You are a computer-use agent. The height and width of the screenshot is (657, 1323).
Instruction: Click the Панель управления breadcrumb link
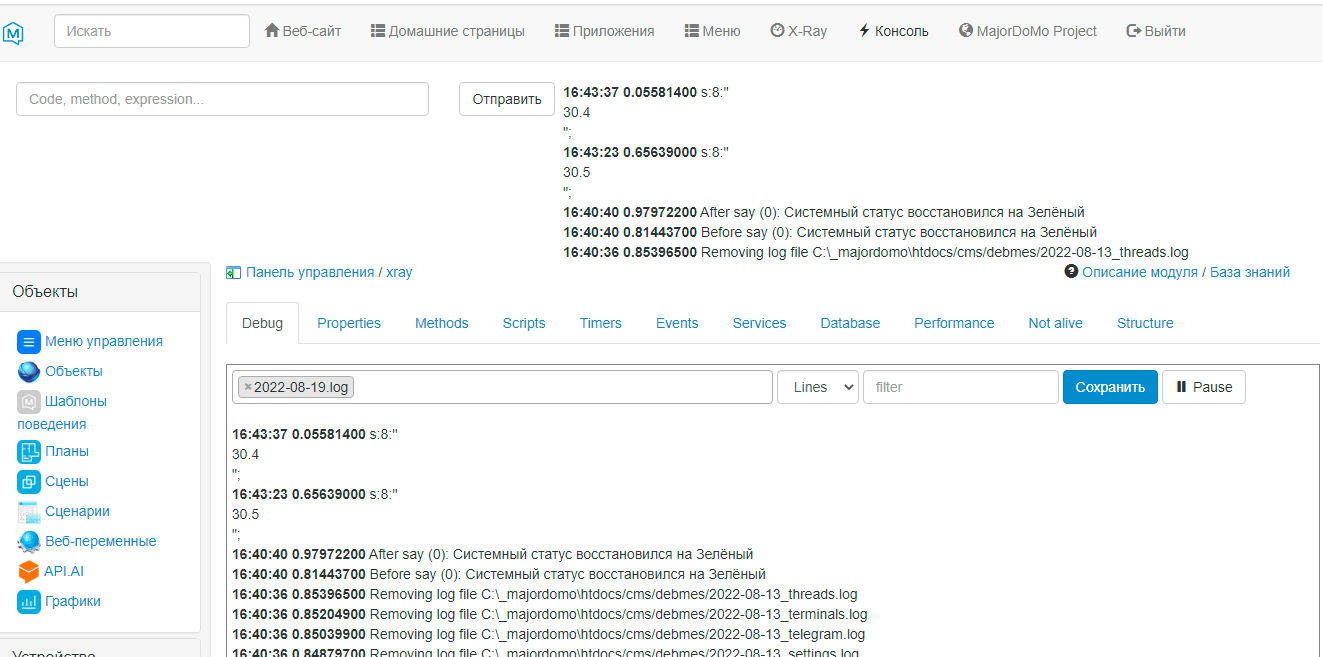point(310,272)
